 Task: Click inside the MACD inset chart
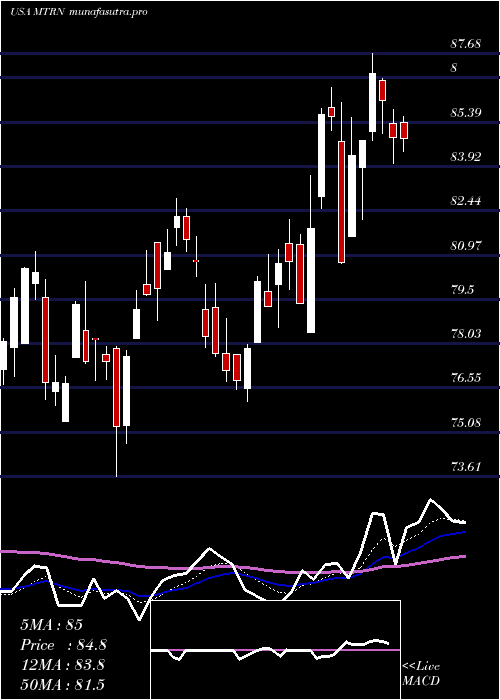[x=275, y=650]
